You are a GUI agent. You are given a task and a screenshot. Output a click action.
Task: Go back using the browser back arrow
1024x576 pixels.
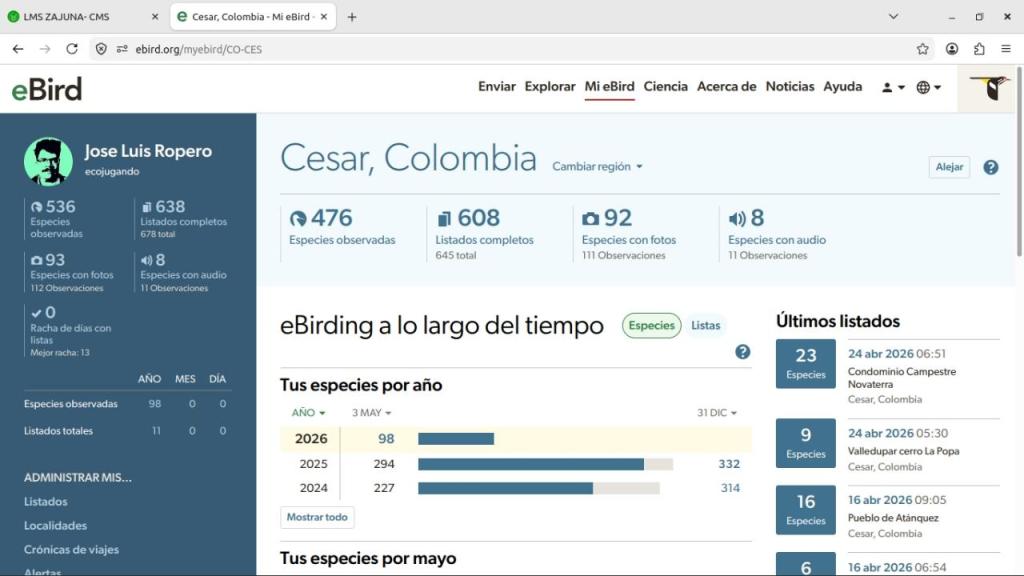pyautogui.click(x=18, y=49)
